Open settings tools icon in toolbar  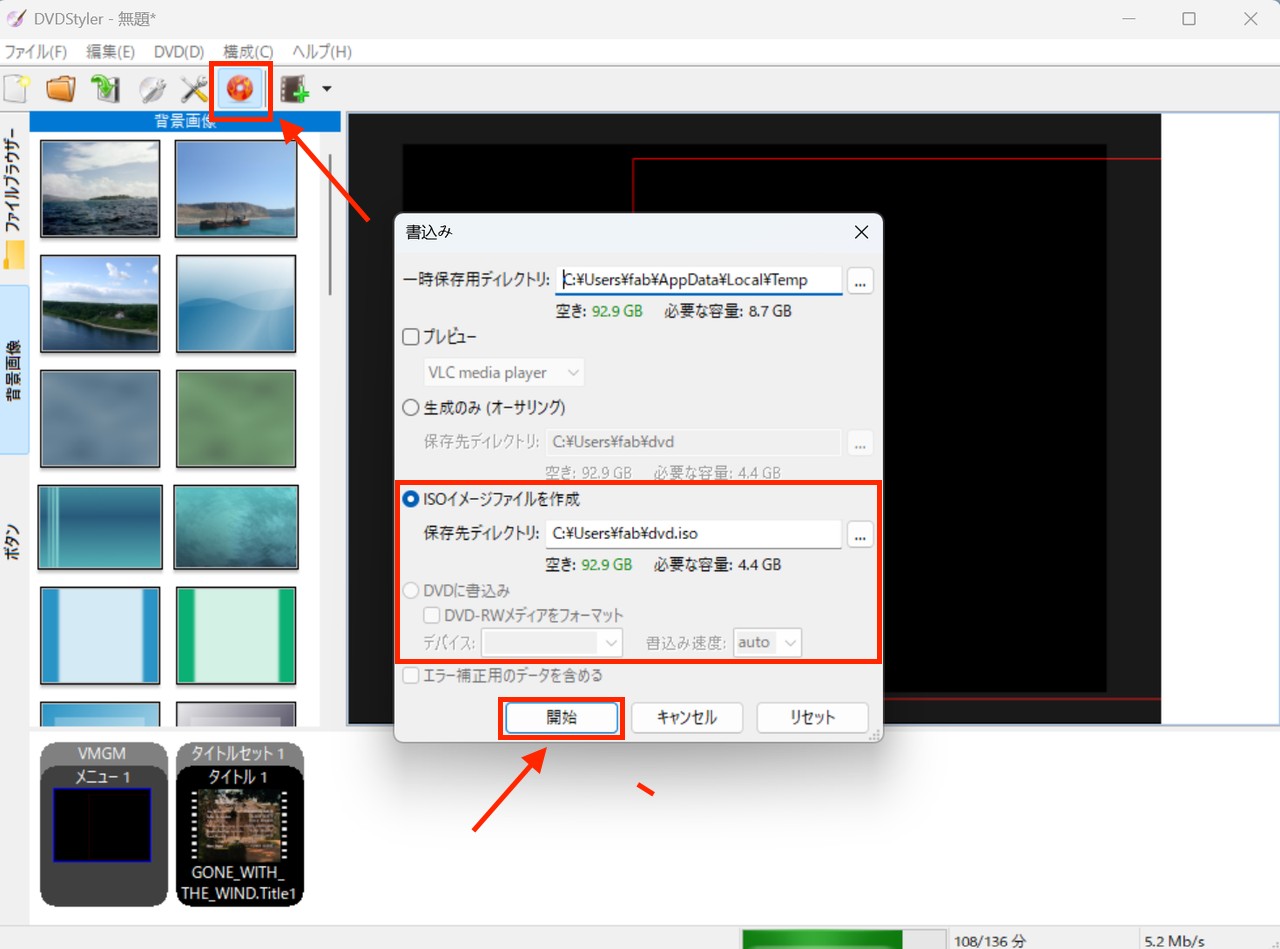194,89
